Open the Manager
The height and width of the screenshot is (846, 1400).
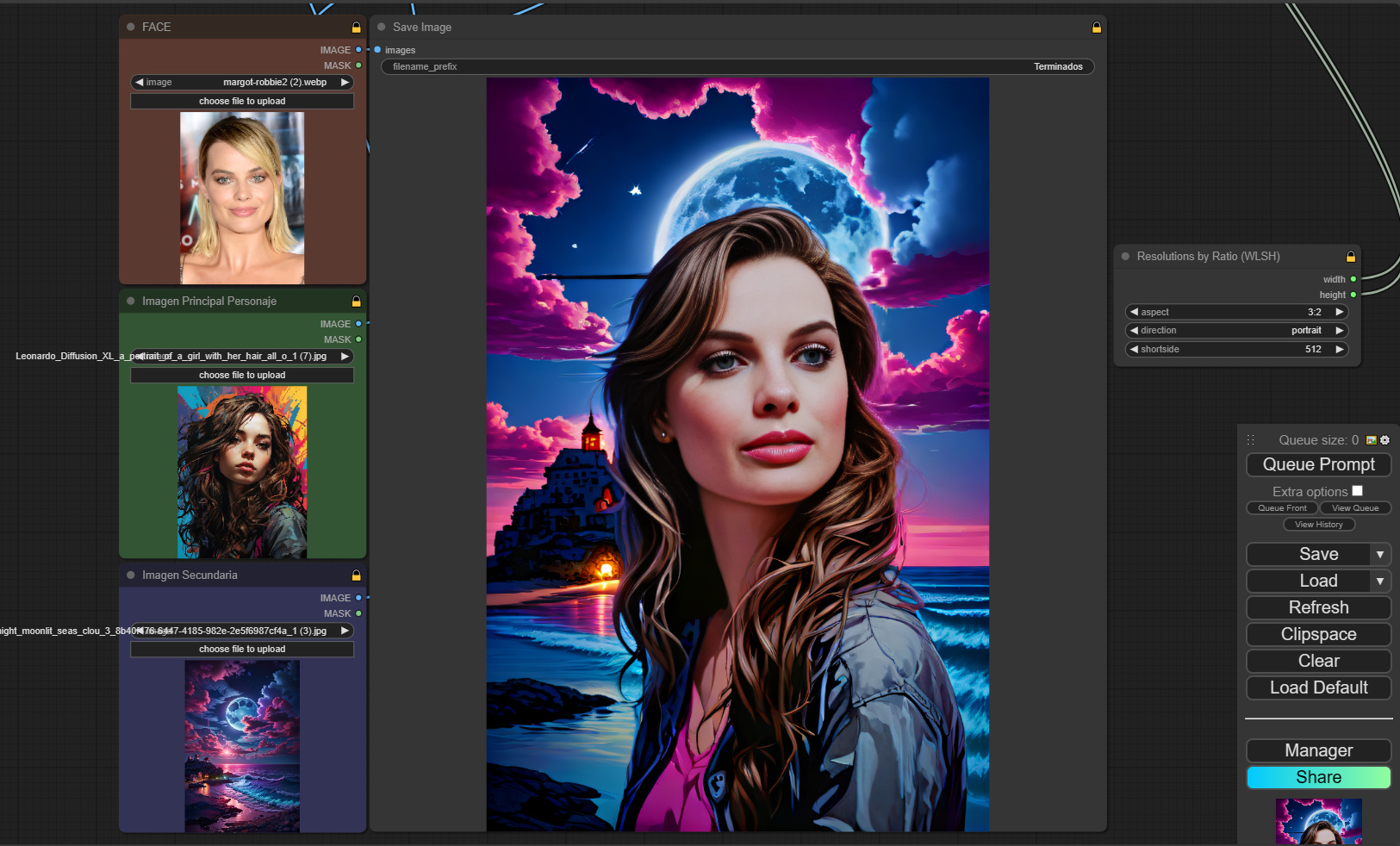pos(1319,751)
